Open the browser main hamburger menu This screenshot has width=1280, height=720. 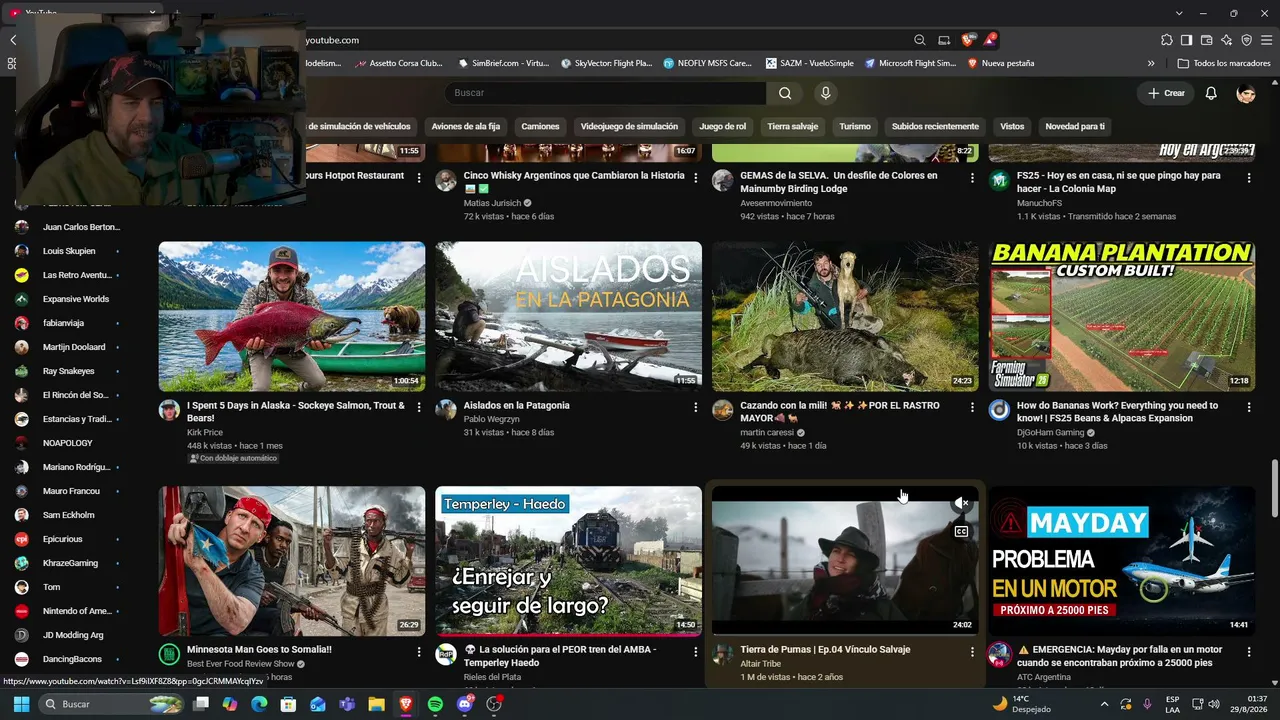click(1267, 40)
